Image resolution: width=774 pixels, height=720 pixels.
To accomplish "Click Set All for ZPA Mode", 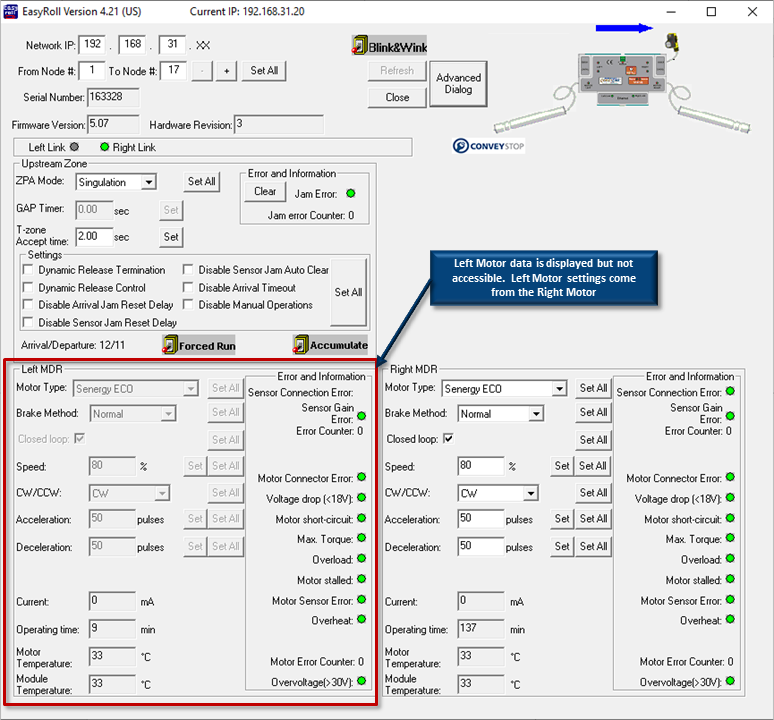I will 201,182.
